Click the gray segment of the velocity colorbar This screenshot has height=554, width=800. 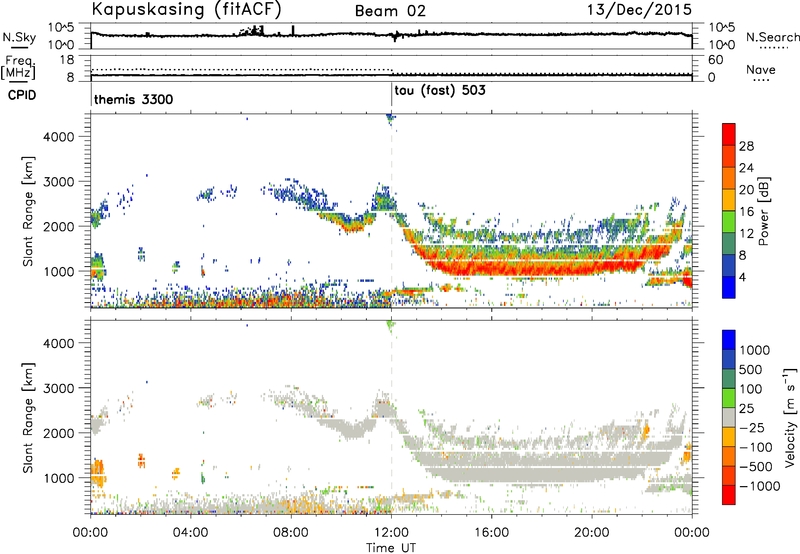tap(729, 417)
